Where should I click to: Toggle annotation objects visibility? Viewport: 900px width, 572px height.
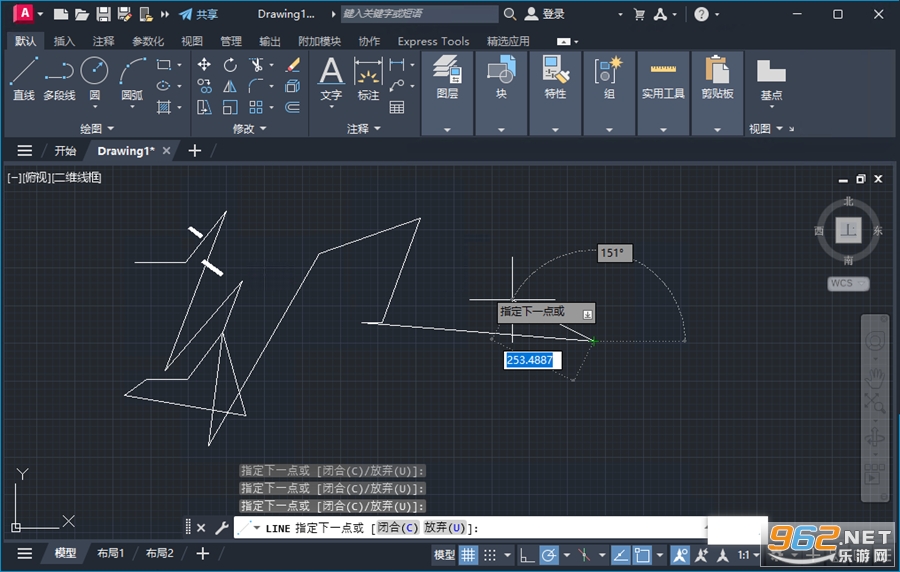[680, 555]
